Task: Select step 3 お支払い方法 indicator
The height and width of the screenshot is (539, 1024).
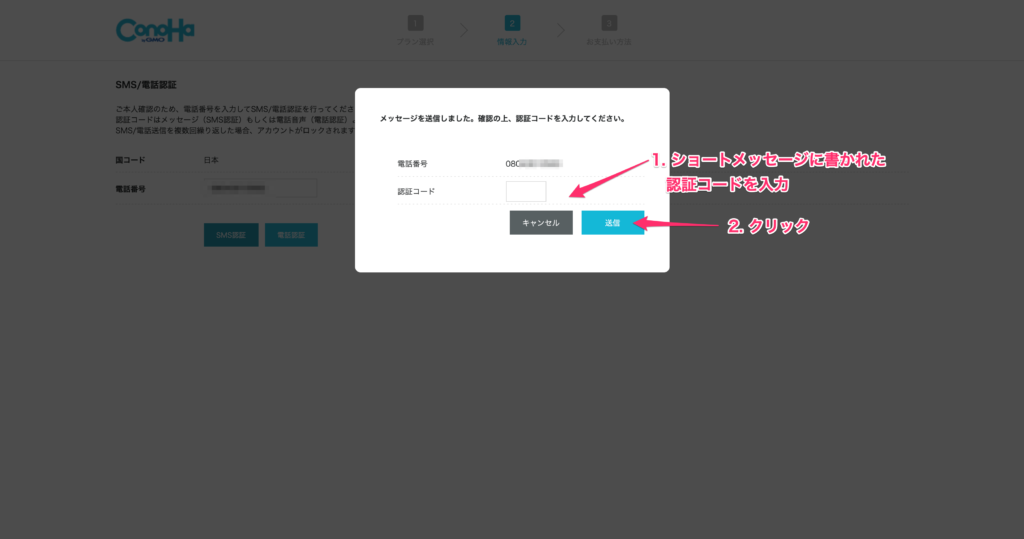Action: (609, 31)
